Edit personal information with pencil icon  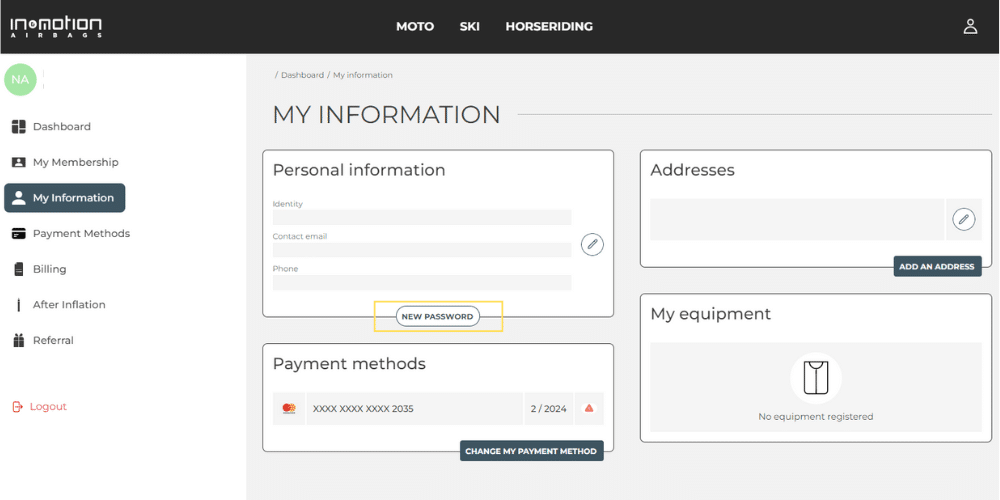592,244
